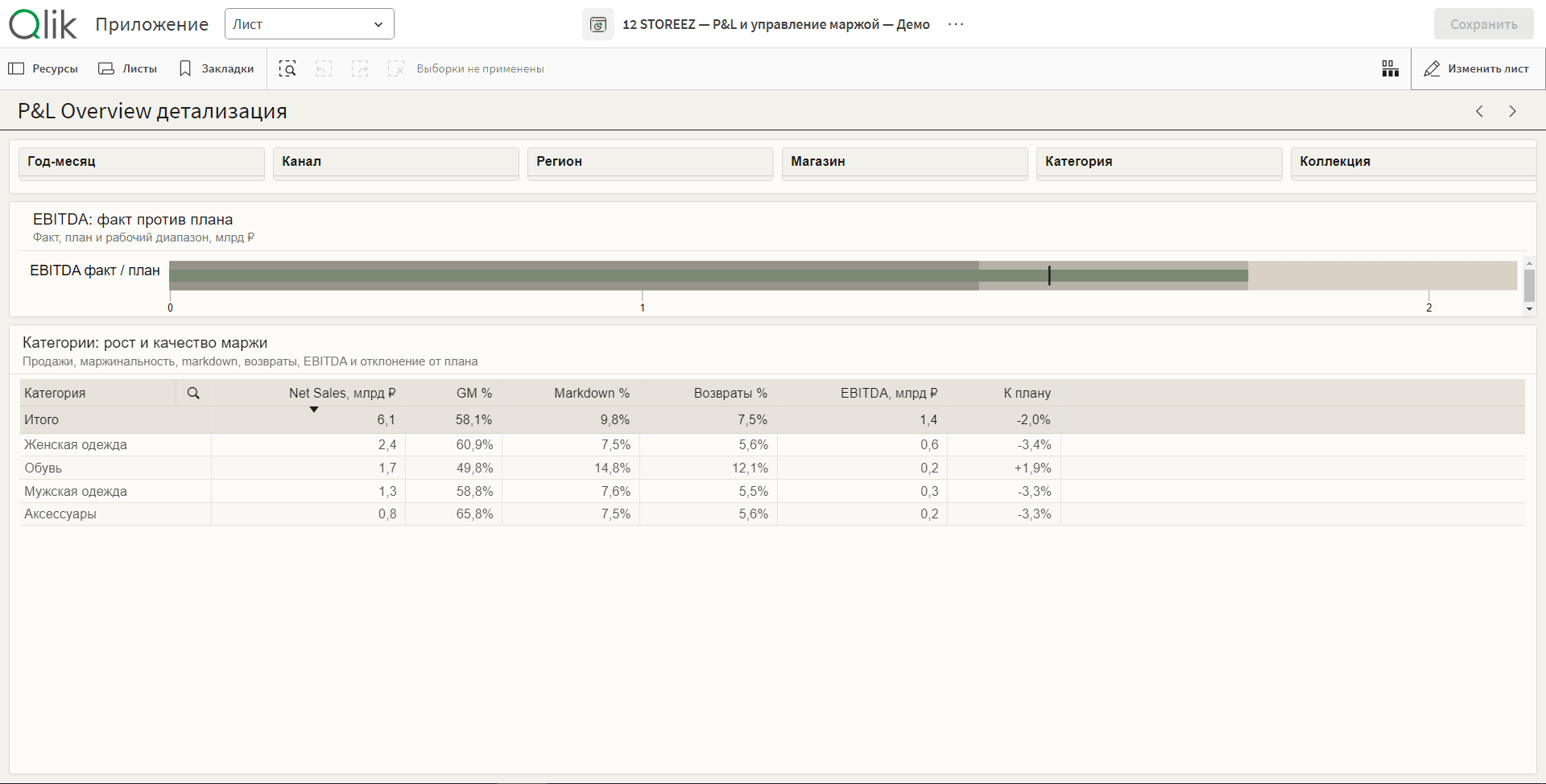This screenshot has height=784, width=1546.
Task: Go to next sheet arrow
Action: point(1512,111)
